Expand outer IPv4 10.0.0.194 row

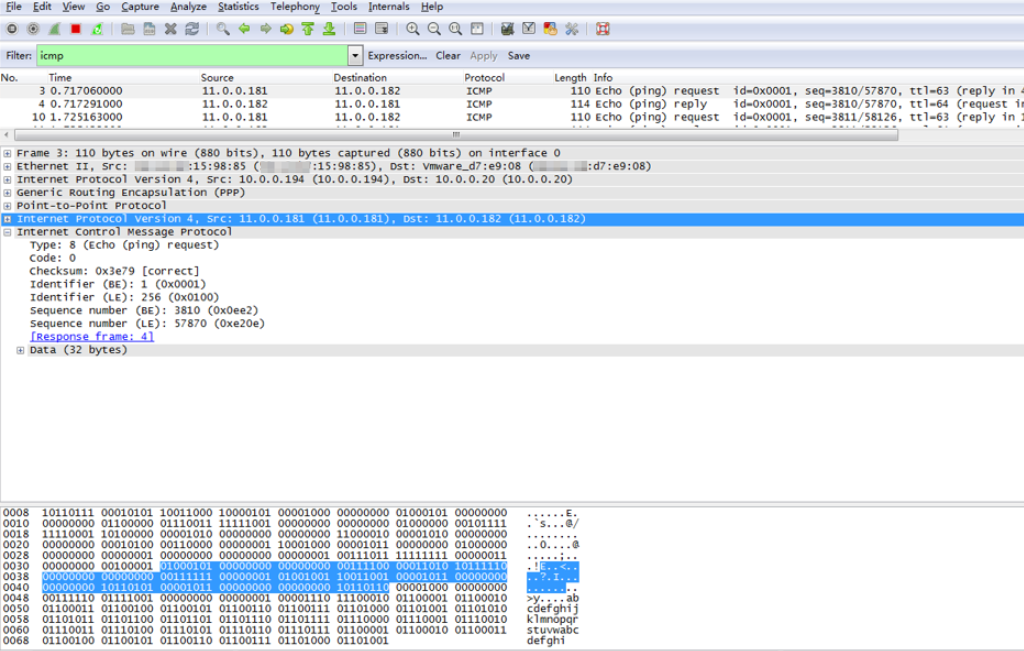coord(7,179)
